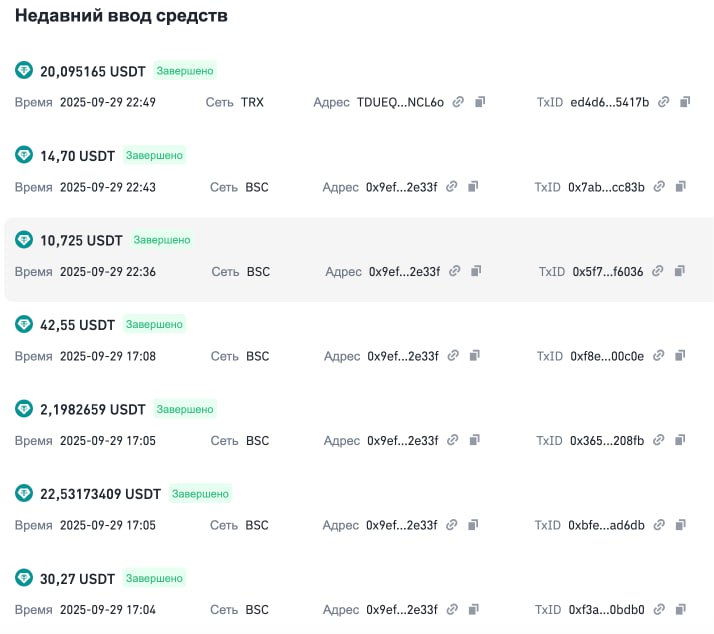Copy the TDUEQ...NCL6o address

[480, 102]
